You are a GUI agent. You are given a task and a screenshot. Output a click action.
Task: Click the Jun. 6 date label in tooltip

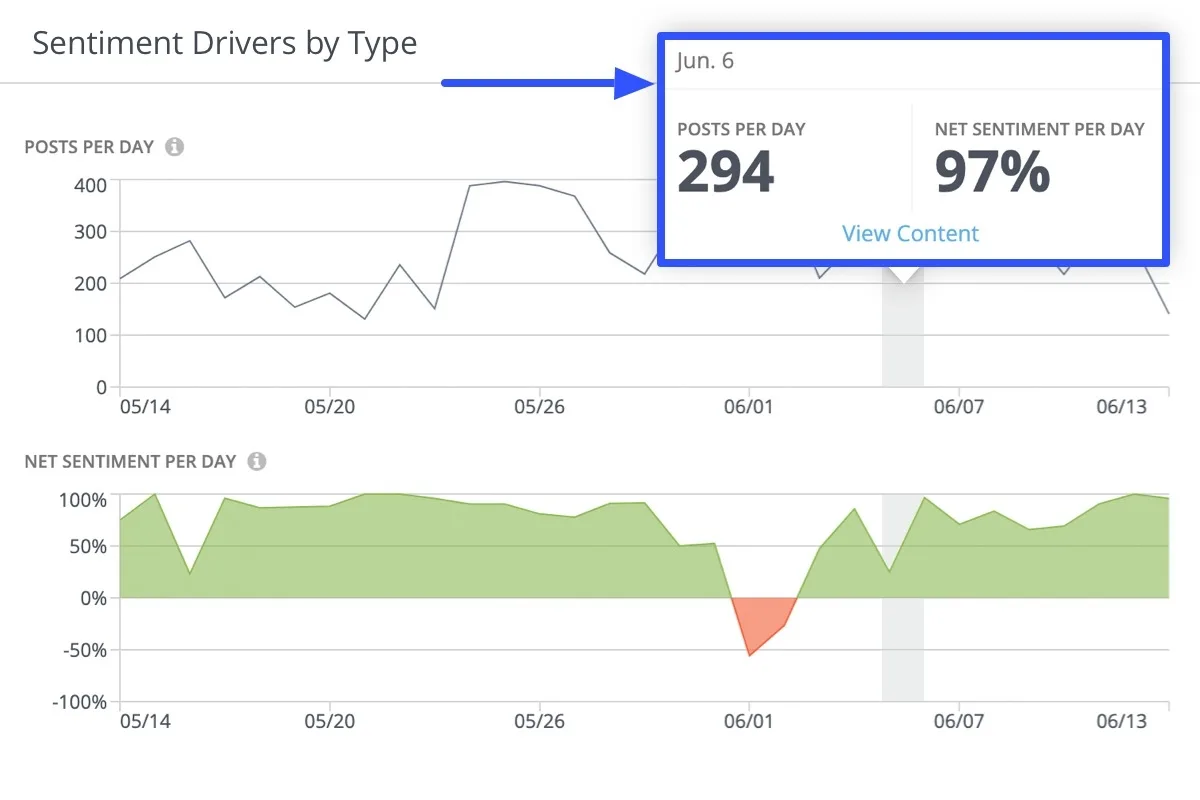click(x=707, y=60)
